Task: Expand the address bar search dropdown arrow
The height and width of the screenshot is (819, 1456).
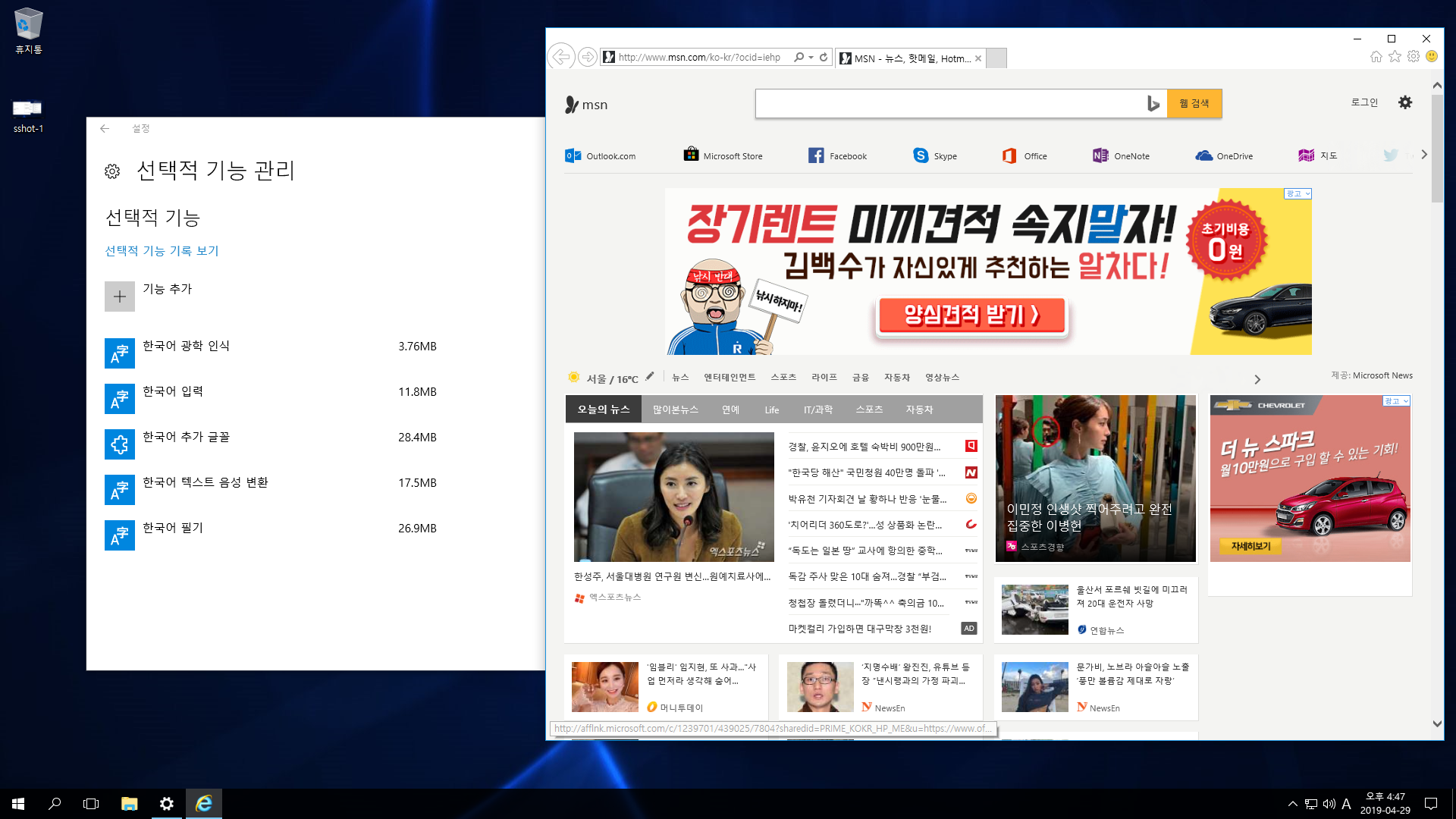Action: point(811,58)
